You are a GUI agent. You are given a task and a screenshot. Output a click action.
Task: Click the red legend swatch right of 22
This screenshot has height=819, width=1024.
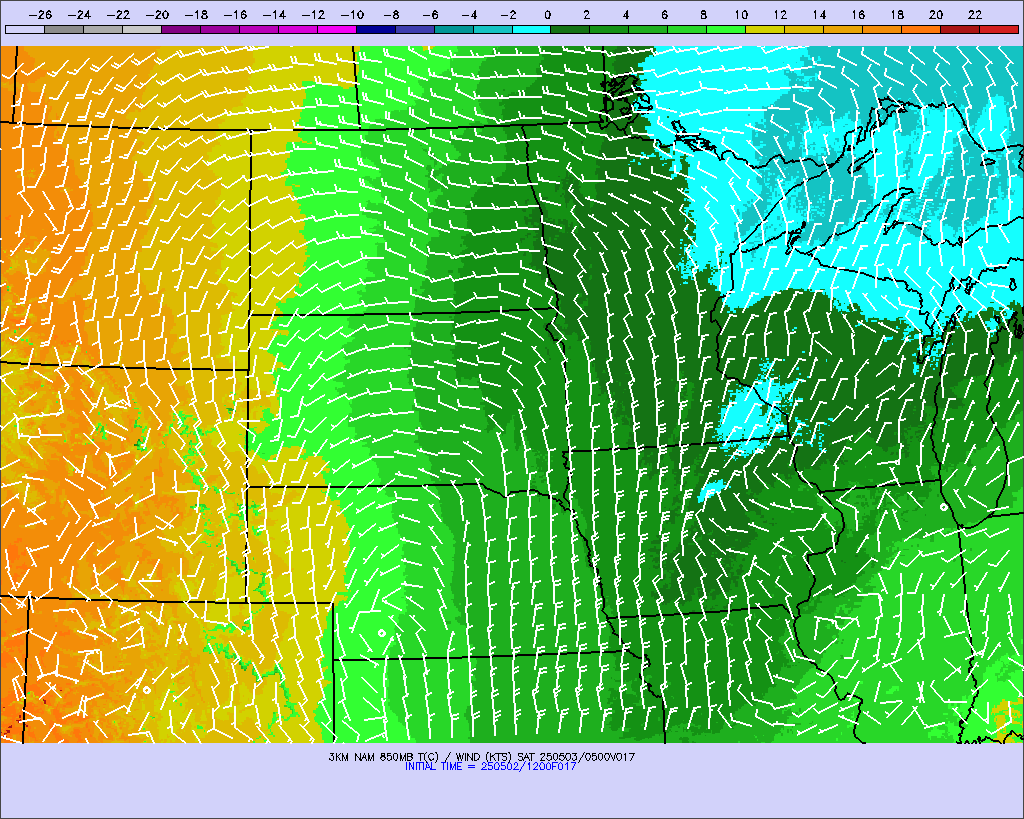click(999, 29)
